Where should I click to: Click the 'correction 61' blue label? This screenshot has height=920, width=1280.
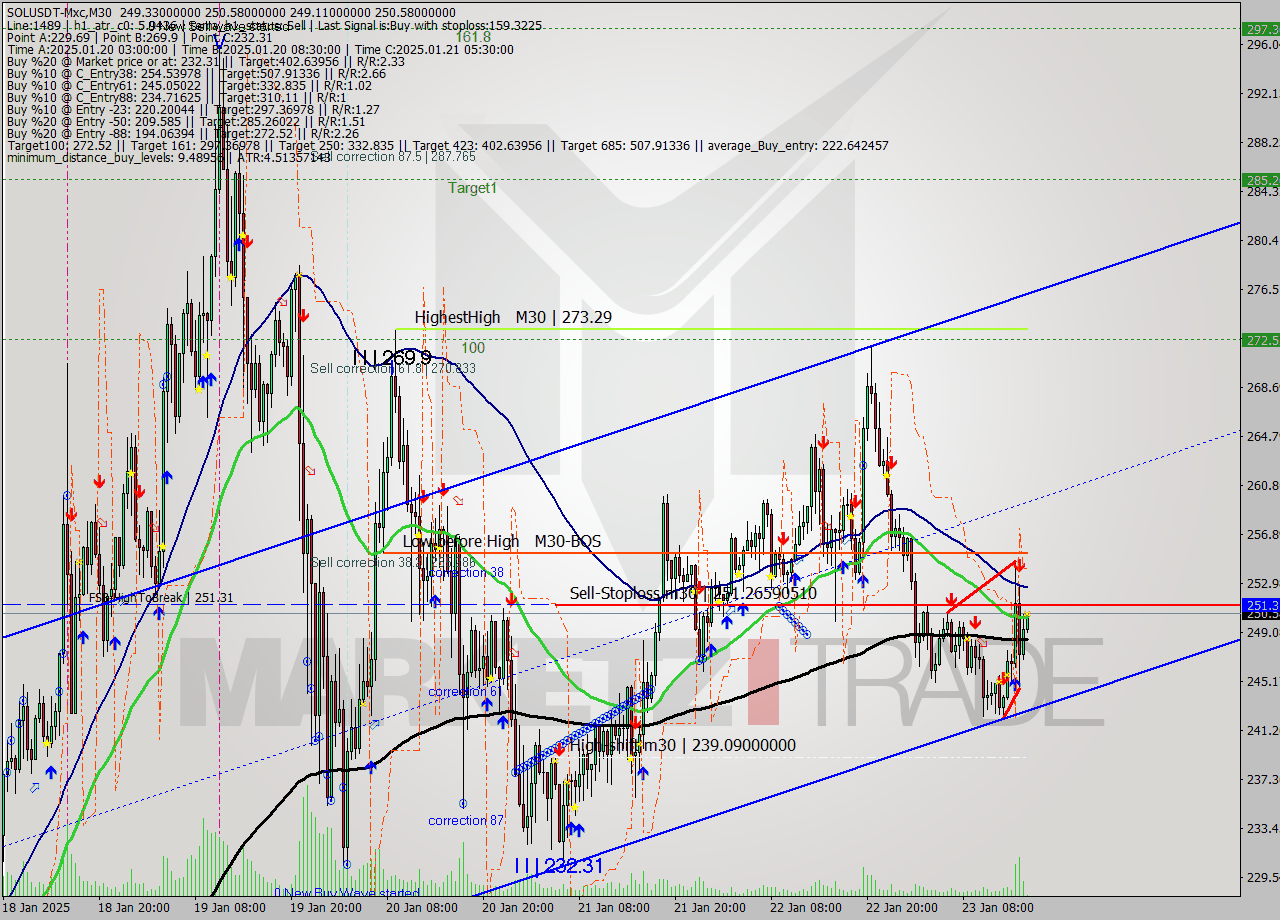[x=465, y=692]
